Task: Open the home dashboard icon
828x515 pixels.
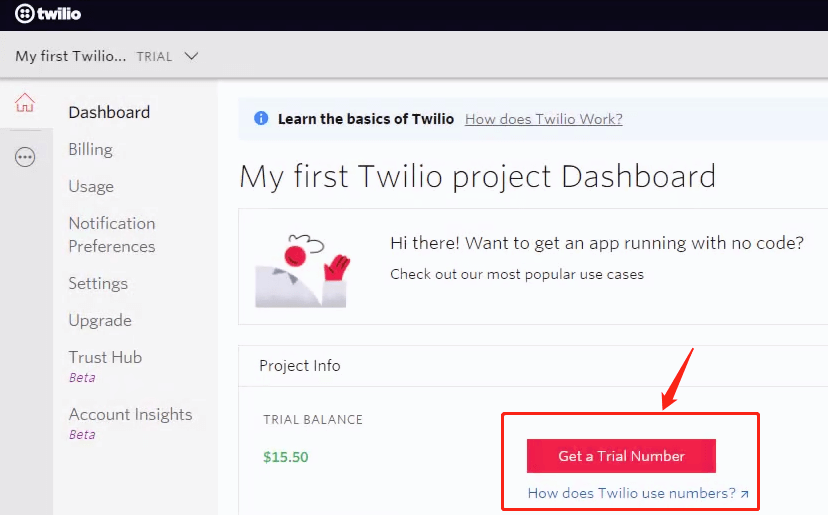Action: 25,103
